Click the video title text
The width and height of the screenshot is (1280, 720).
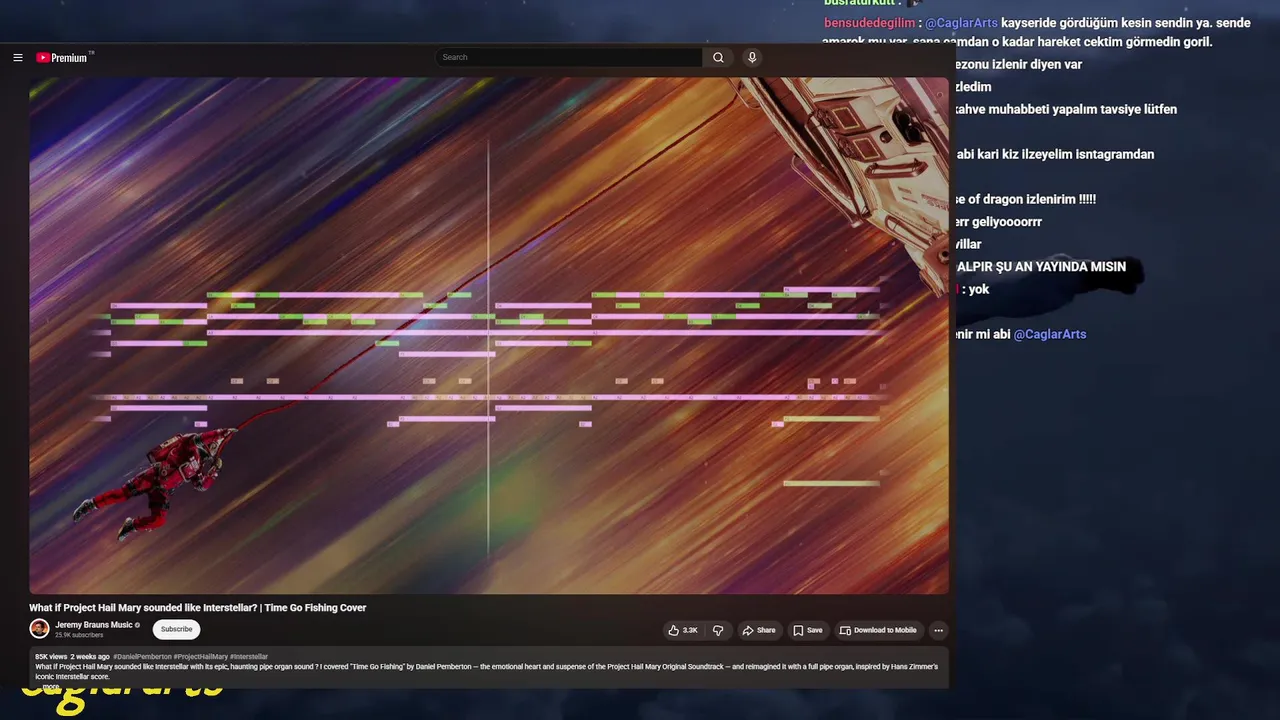pyautogui.click(x=198, y=608)
